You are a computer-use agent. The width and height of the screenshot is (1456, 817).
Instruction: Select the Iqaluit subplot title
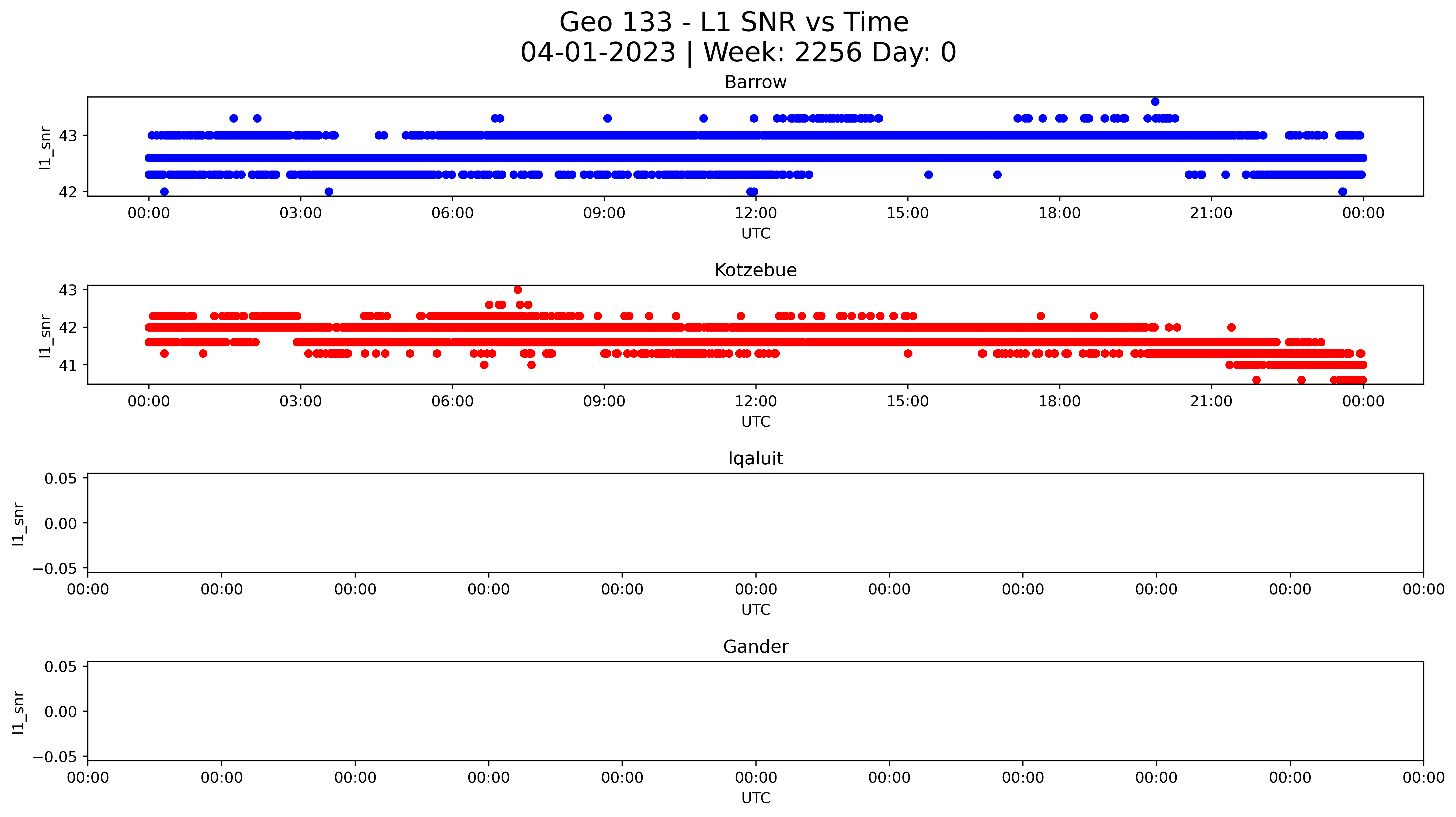pos(756,458)
